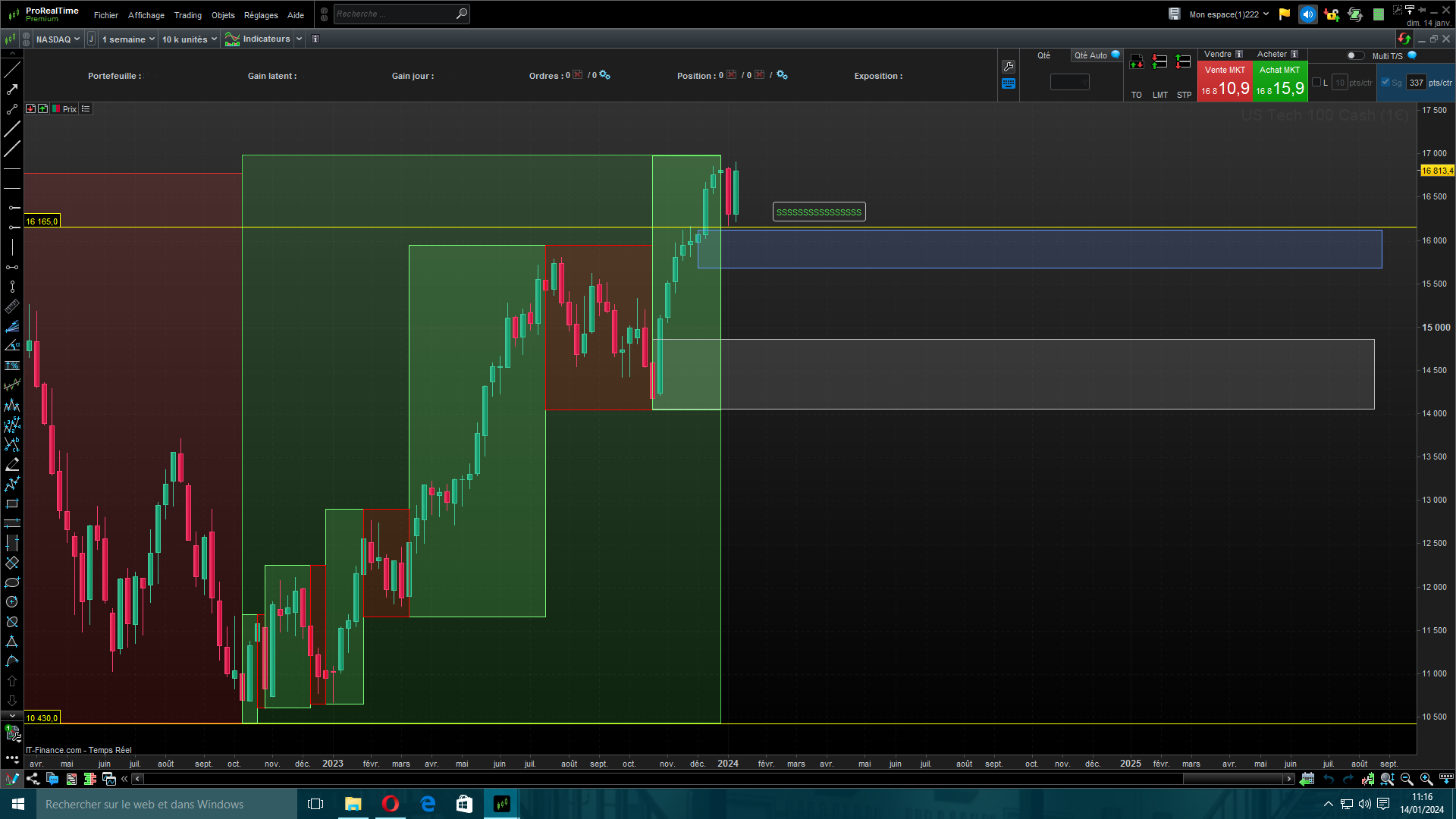Open the 1 semaine timeframe dropdown

pyautogui.click(x=127, y=39)
